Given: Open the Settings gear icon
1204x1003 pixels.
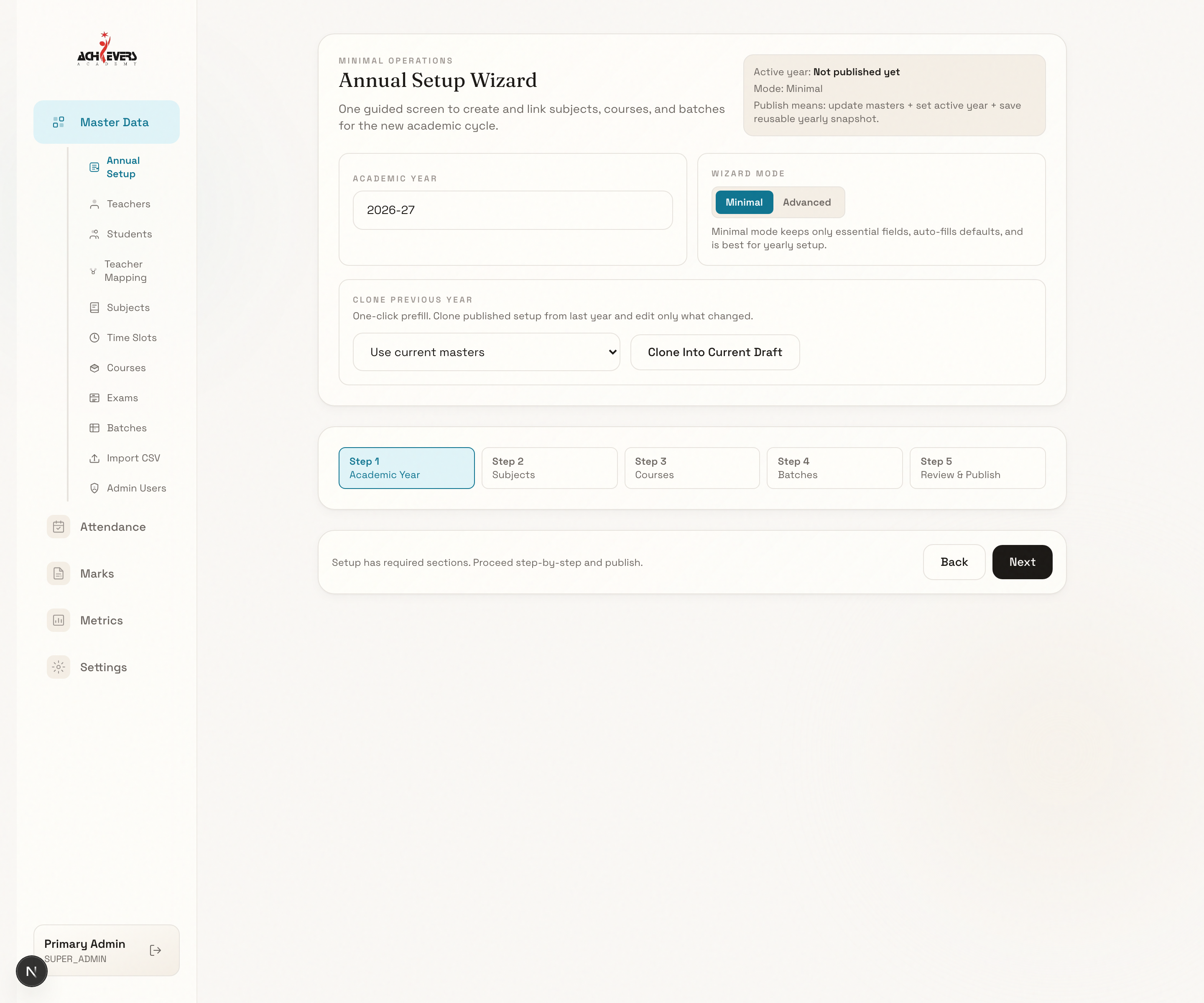Looking at the screenshot, I should [59, 667].
